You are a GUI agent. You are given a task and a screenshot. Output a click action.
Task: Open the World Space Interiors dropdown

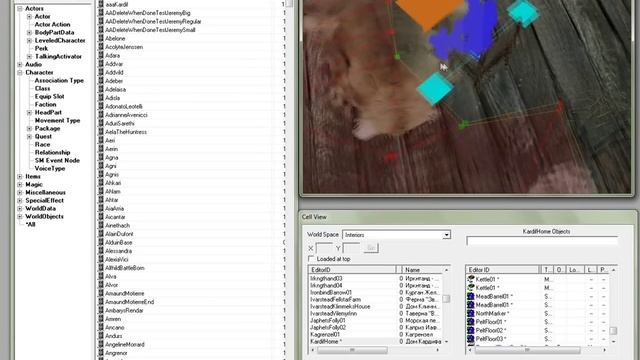(446, 235)
